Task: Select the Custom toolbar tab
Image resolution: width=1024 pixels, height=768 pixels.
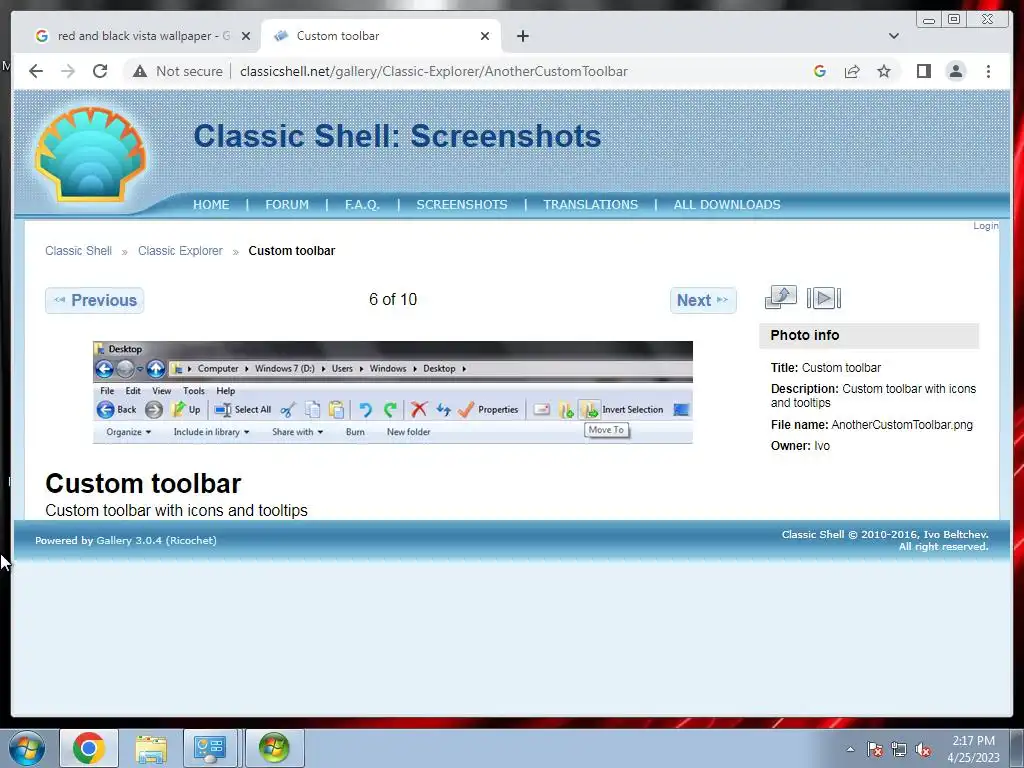Action: click(381, 36)
